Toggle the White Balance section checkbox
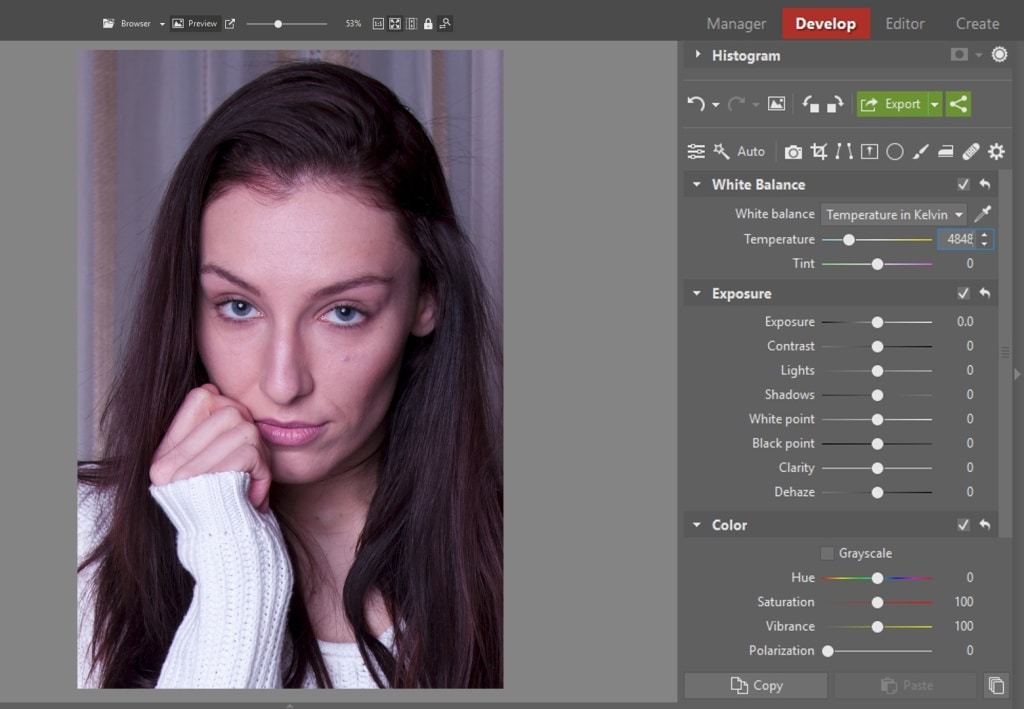1024x709 pixels. click(963, 184)
